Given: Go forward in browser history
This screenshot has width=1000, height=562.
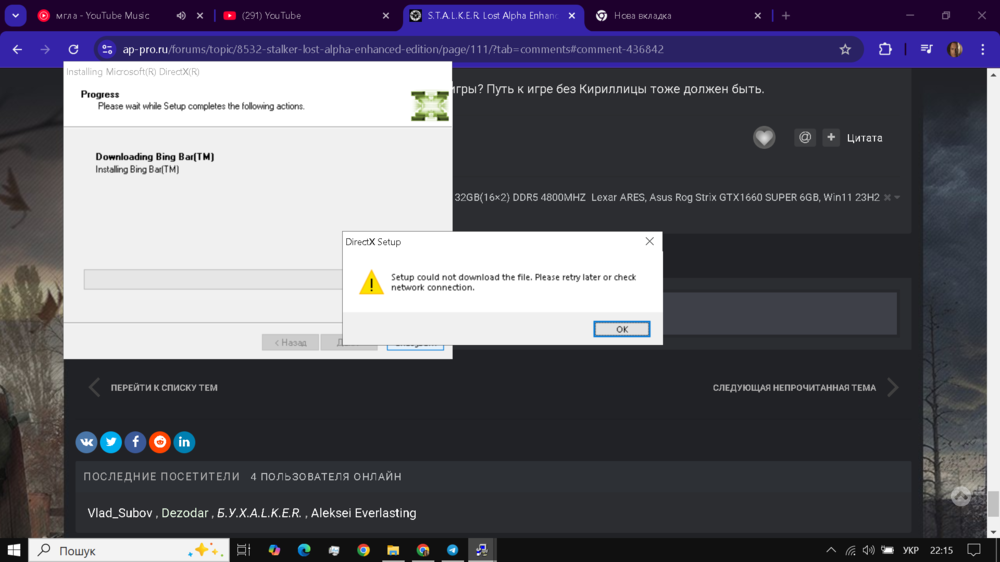Looking at the screenshot, I should pyautogui.click(x=45, y=49).
